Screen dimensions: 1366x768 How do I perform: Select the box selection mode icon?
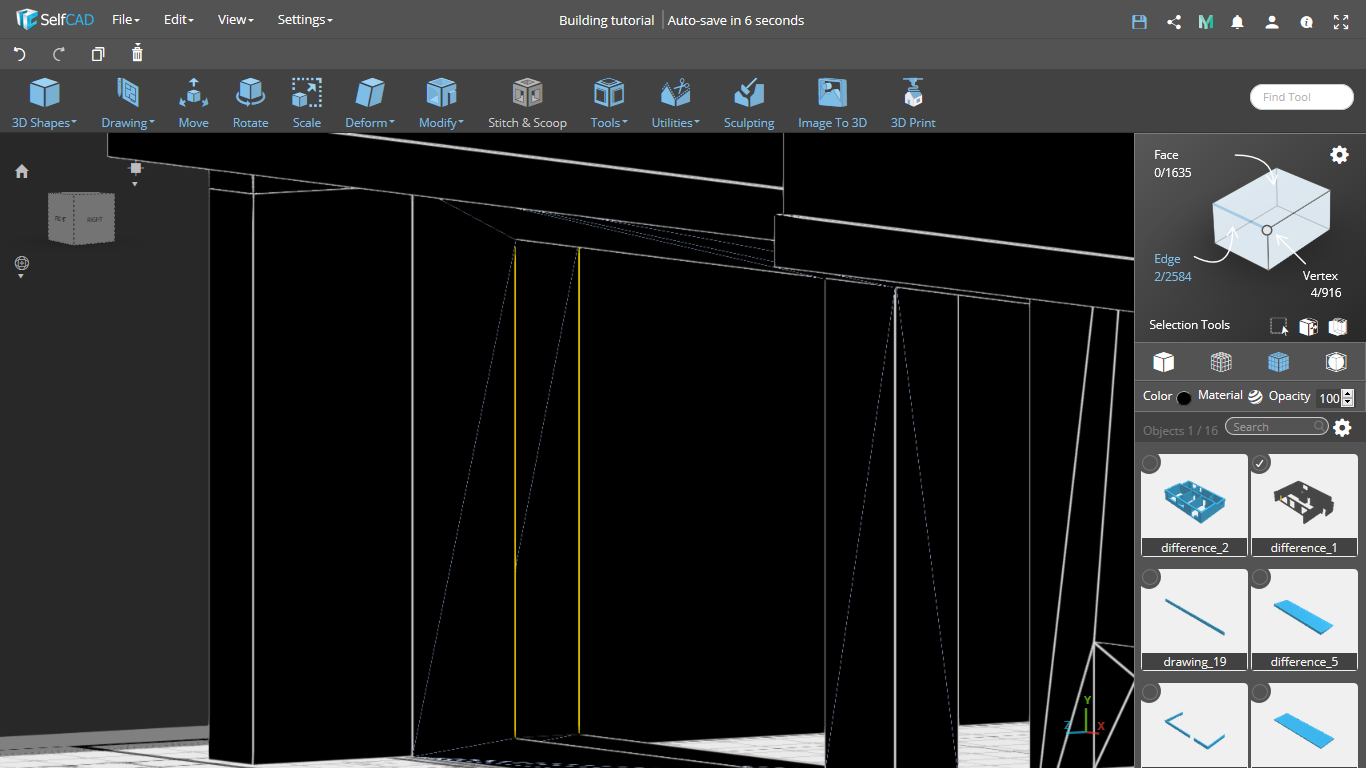(x=1338, y=326)
